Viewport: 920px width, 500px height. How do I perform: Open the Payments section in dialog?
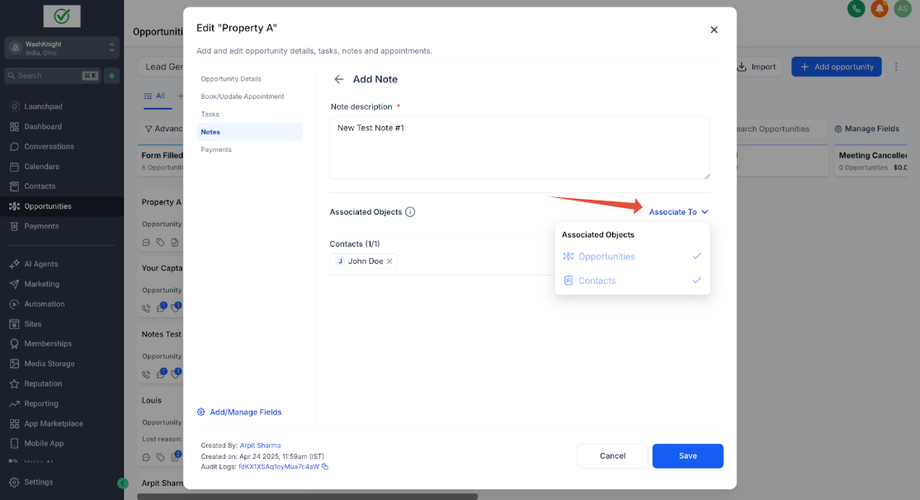click(216, 149)
